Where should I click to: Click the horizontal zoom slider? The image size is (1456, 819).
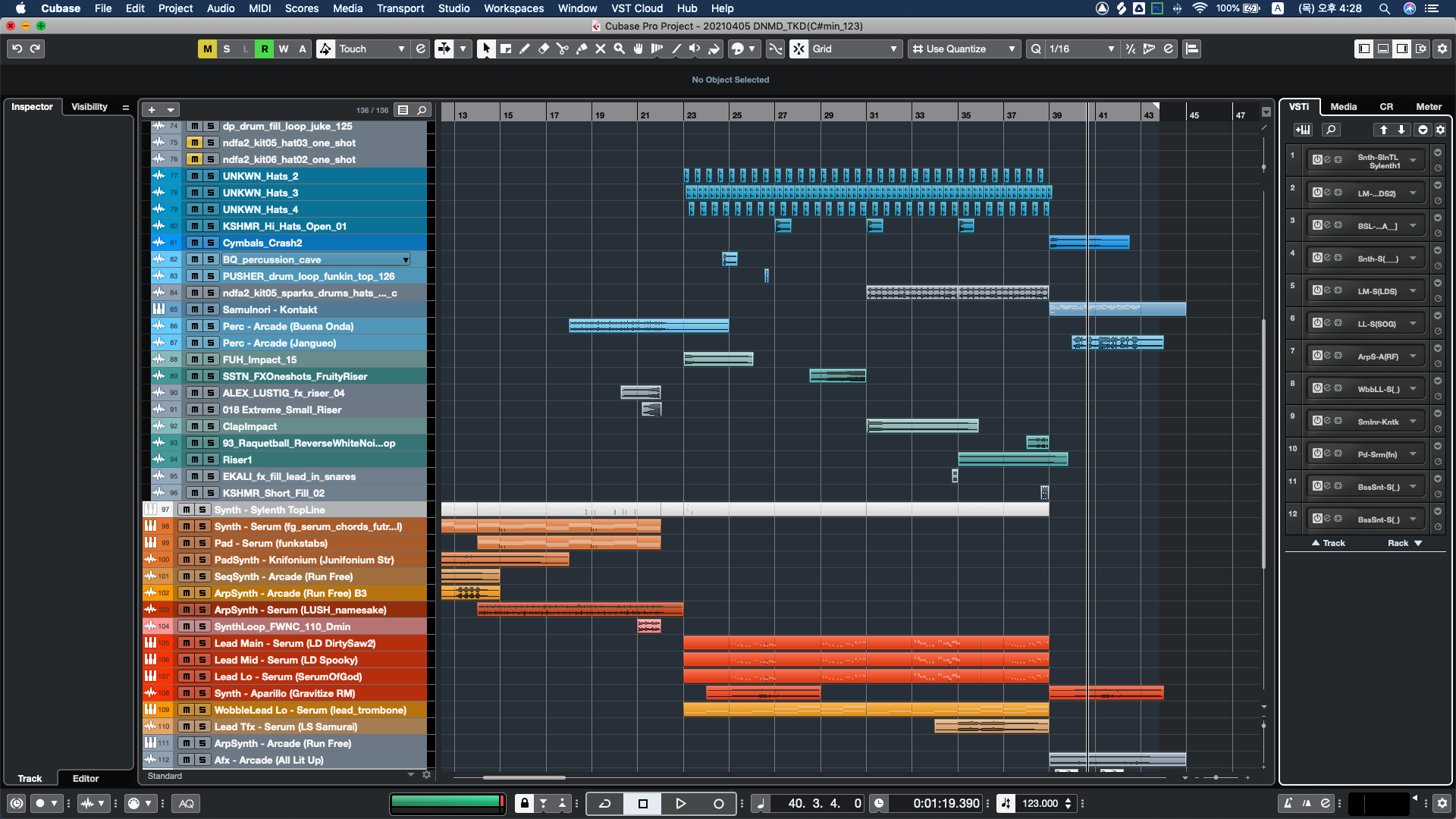[x=1216, y=777]
